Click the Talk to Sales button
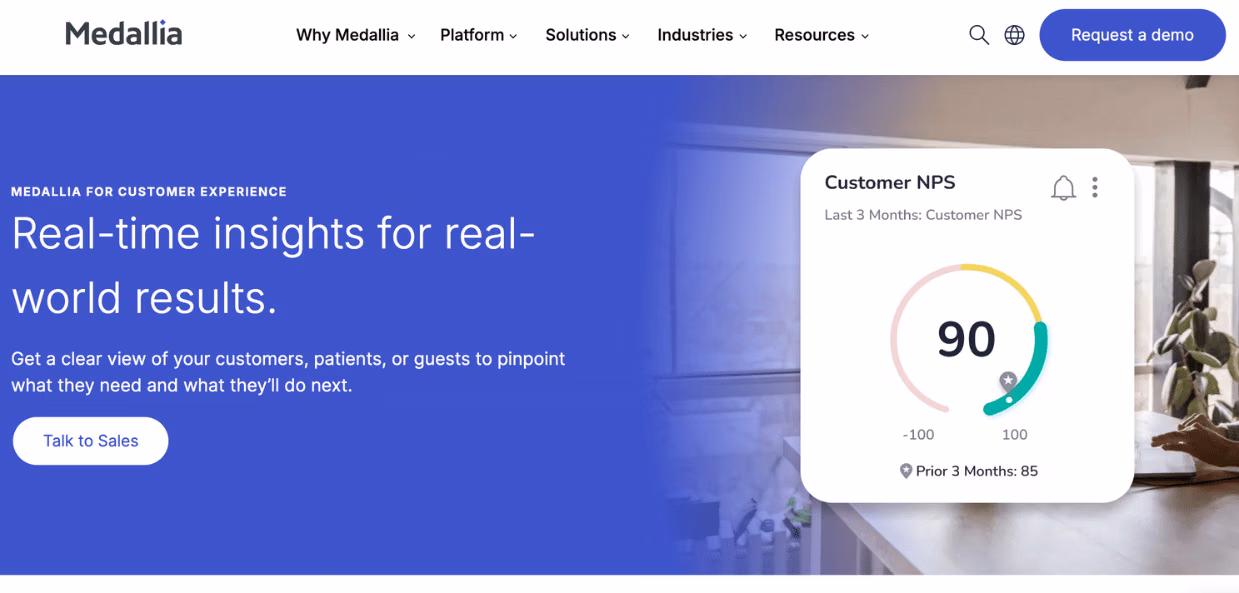1239x593 pixels. (90, 440)
